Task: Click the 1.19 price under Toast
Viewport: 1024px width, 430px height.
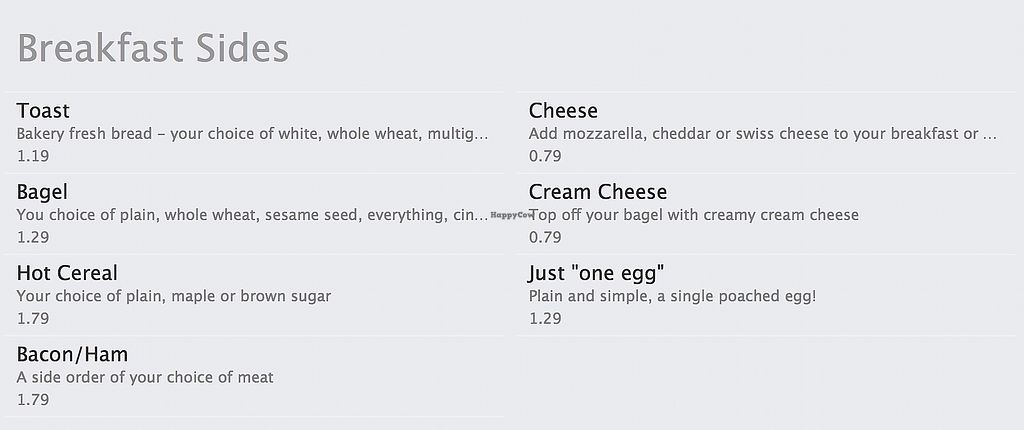Action: pos(33,156)
